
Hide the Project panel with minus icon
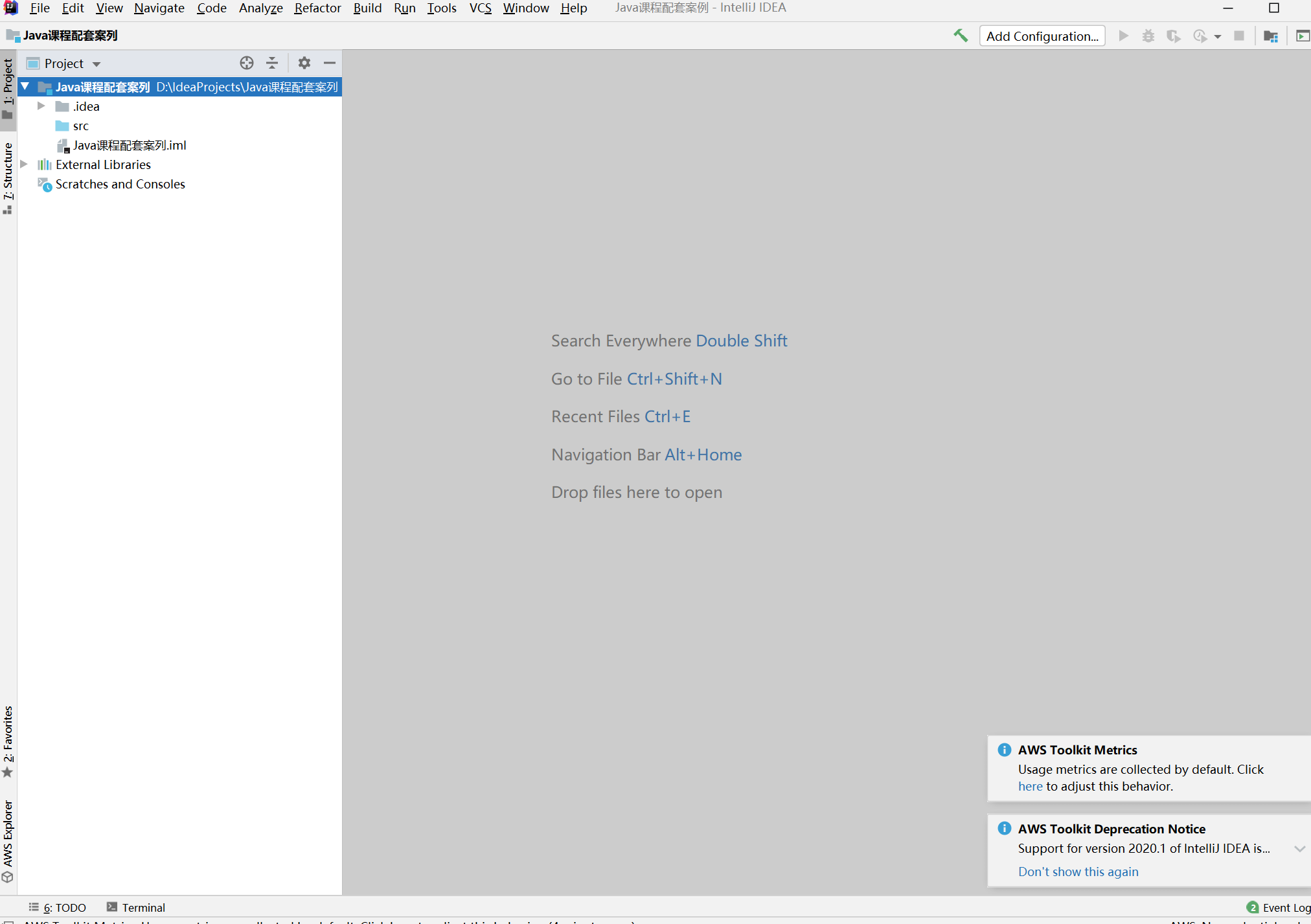pyautogui.click(x=330, y=63)
